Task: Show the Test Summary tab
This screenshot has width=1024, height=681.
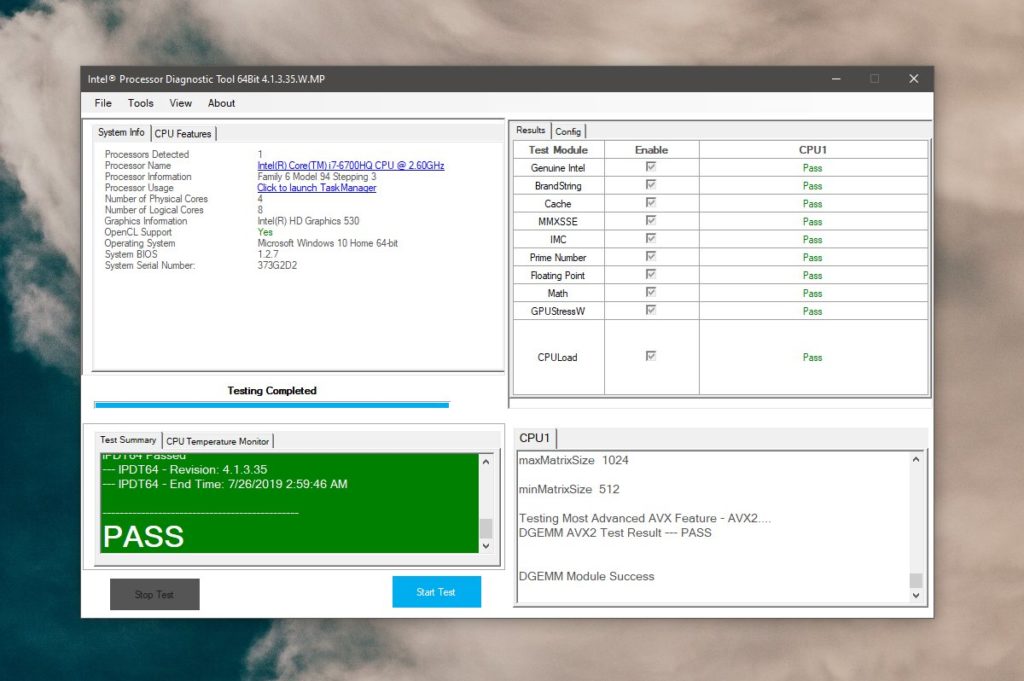Action: point(127,440)
